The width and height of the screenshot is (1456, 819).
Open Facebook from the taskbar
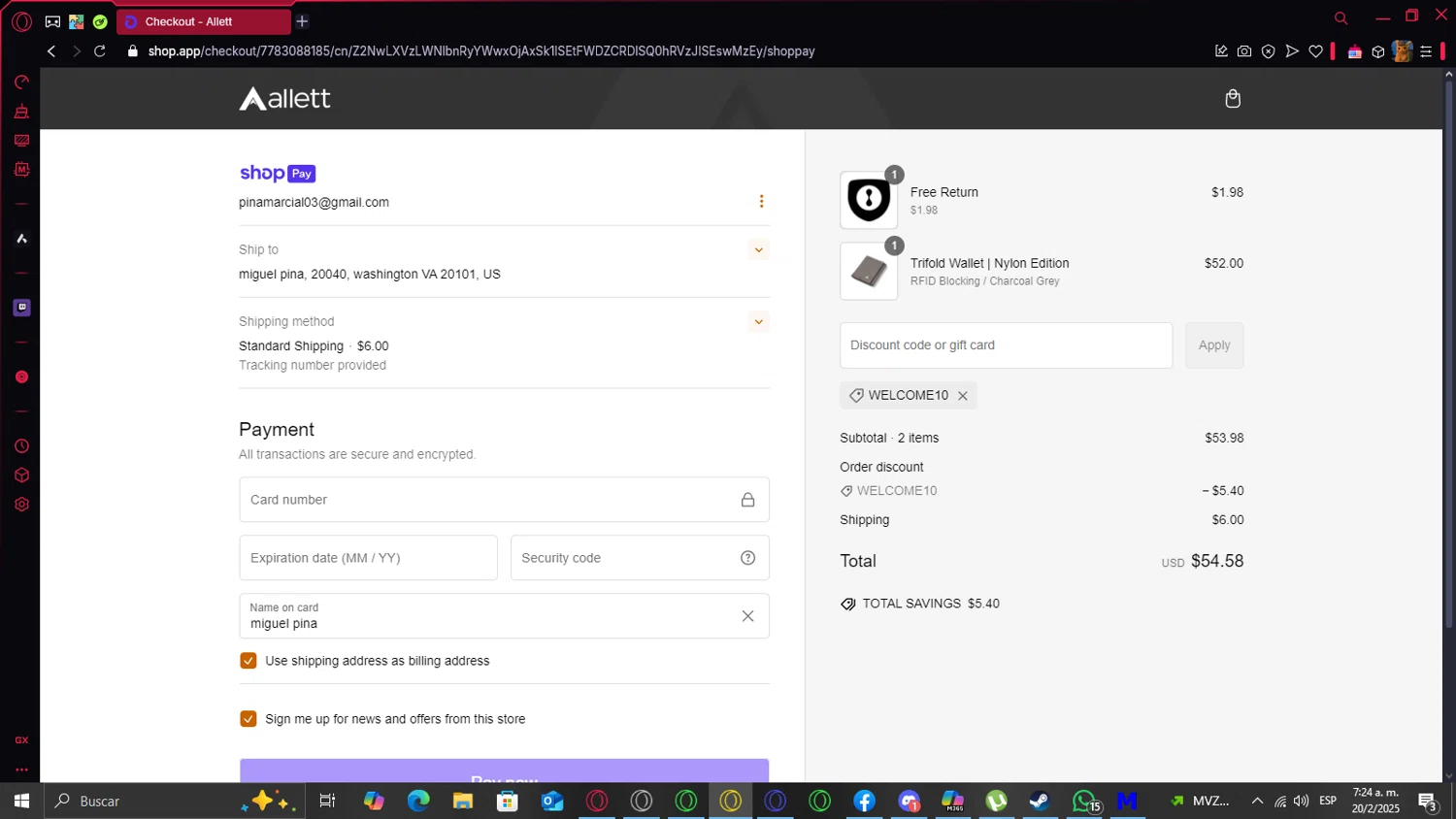(865, 801)
